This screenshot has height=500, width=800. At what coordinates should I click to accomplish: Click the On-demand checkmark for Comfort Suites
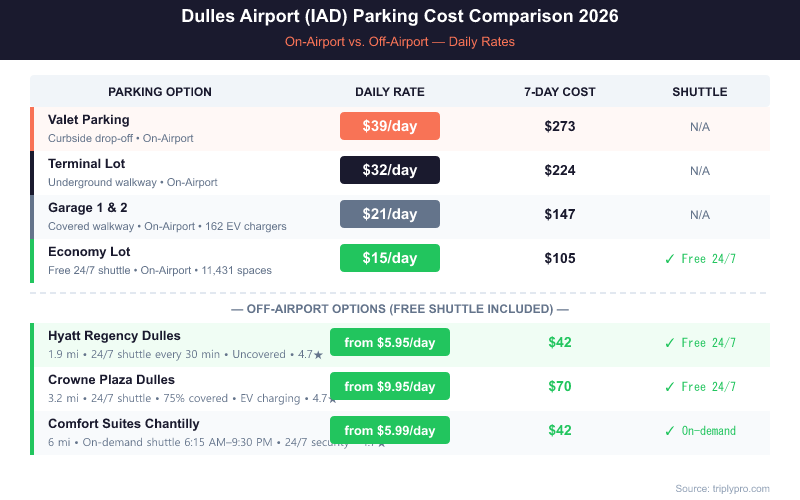[670, 431]
